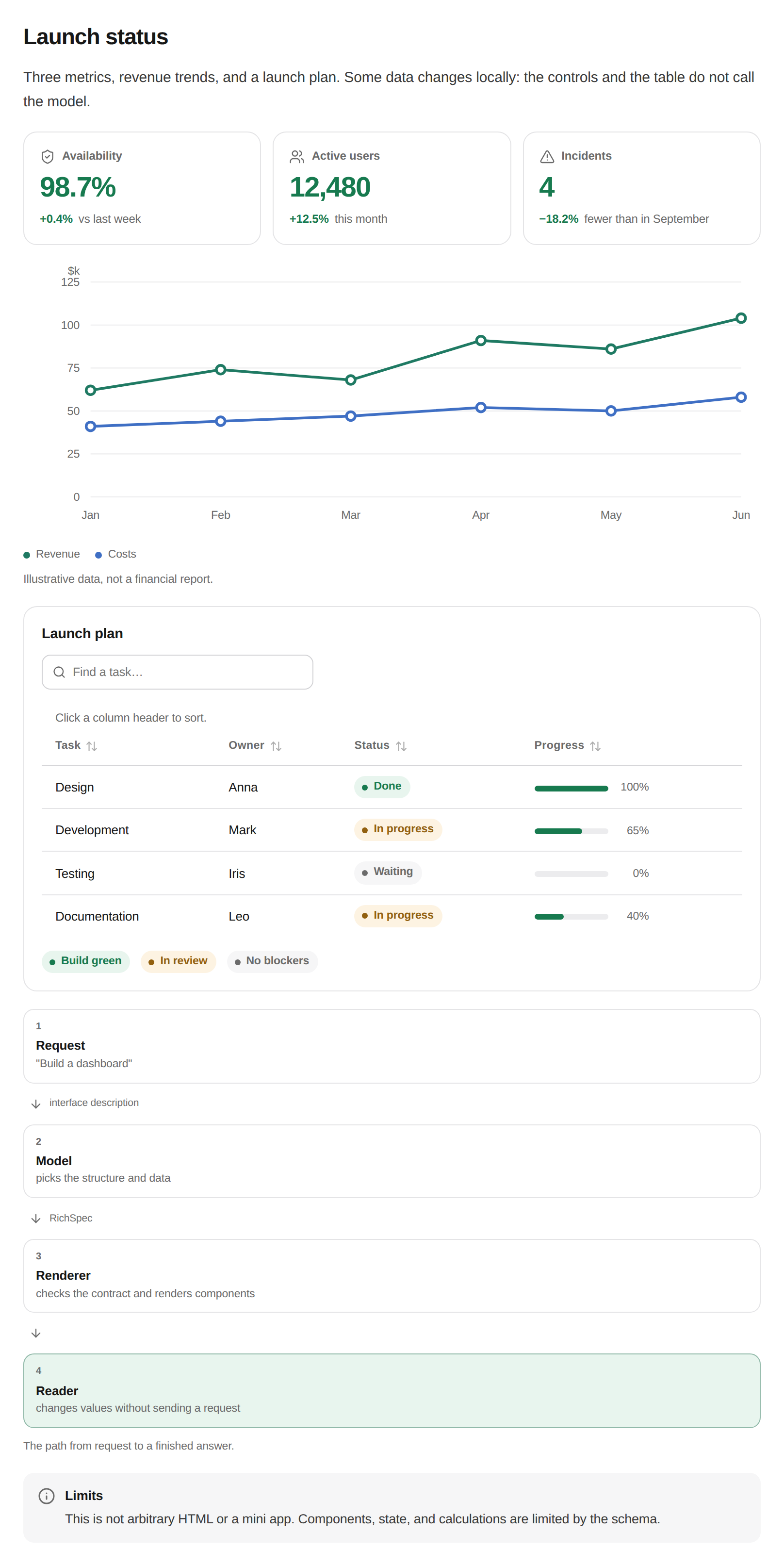
Task: Click the Design 100% progress bar
Action: pos(572,789)
